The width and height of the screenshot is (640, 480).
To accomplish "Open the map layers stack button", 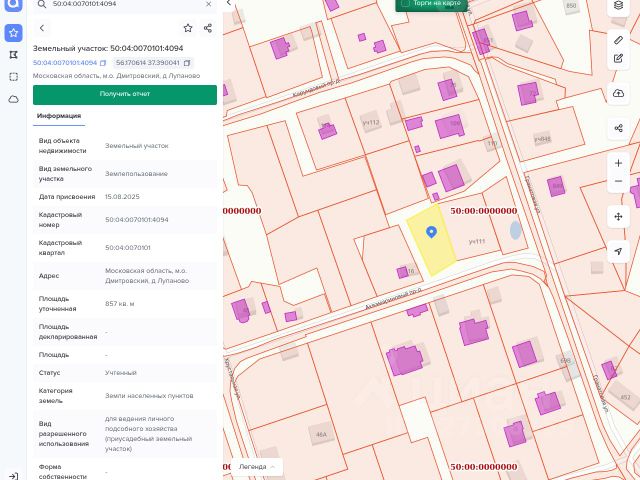I will pos(618,6).
